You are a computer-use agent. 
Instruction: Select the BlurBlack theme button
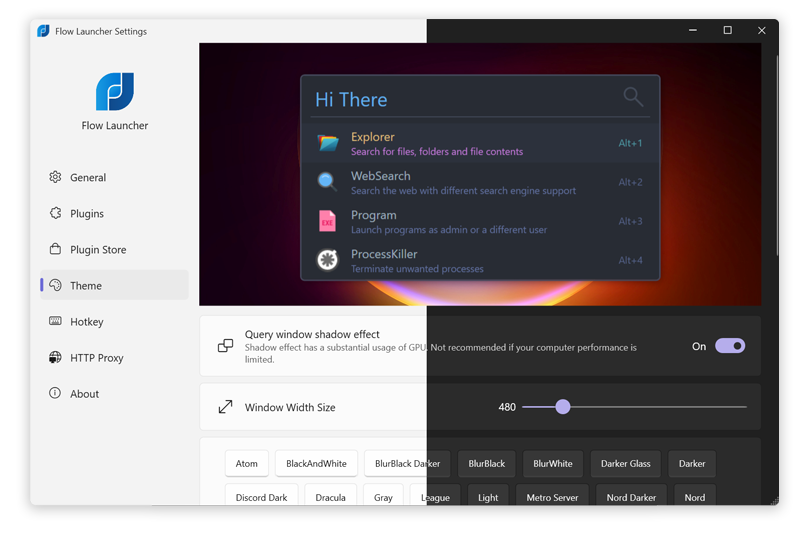coord(487,463)
